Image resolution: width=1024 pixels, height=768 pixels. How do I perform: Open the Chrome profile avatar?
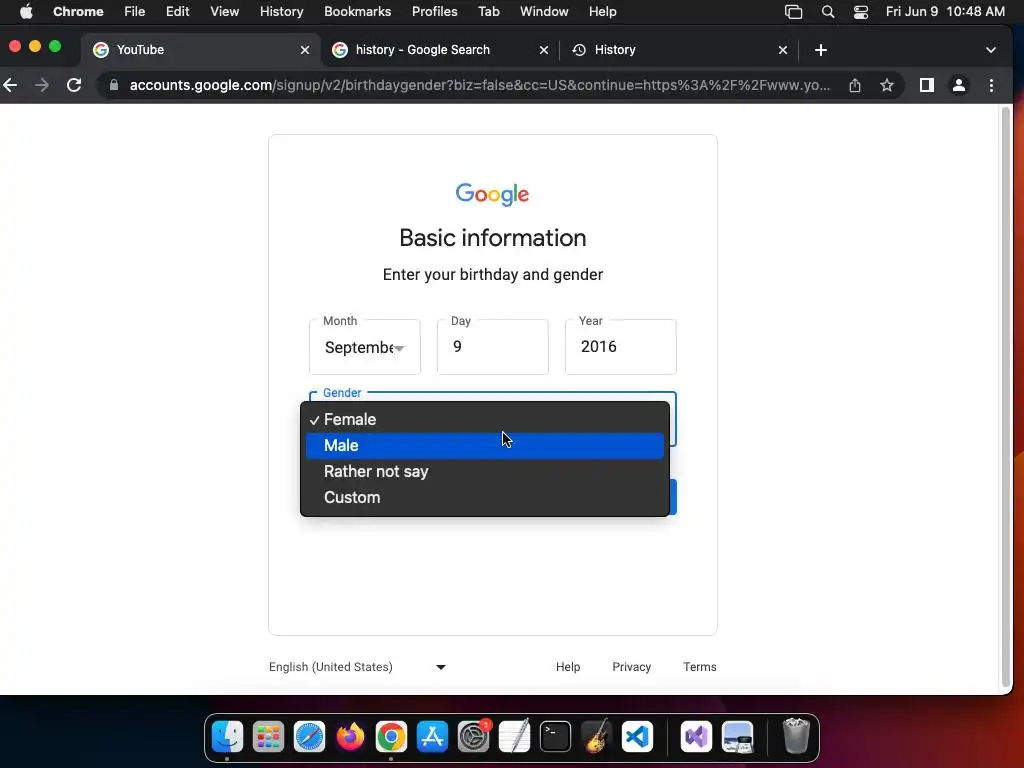(x=959, y=85)
